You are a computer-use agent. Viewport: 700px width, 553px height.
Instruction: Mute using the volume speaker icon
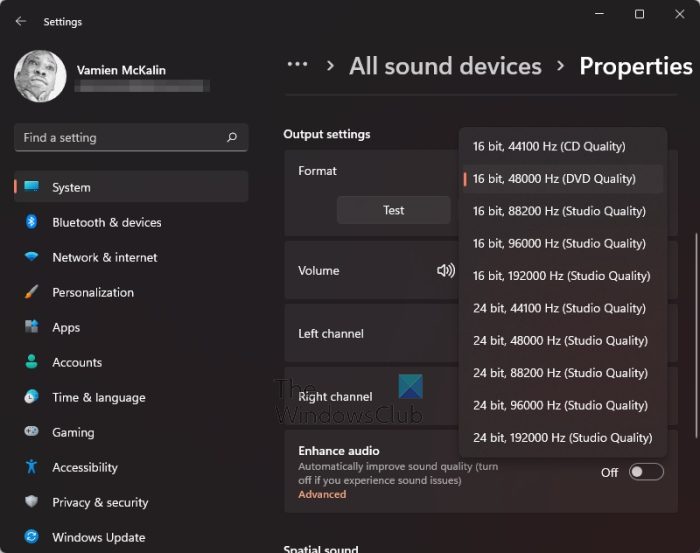445,270
